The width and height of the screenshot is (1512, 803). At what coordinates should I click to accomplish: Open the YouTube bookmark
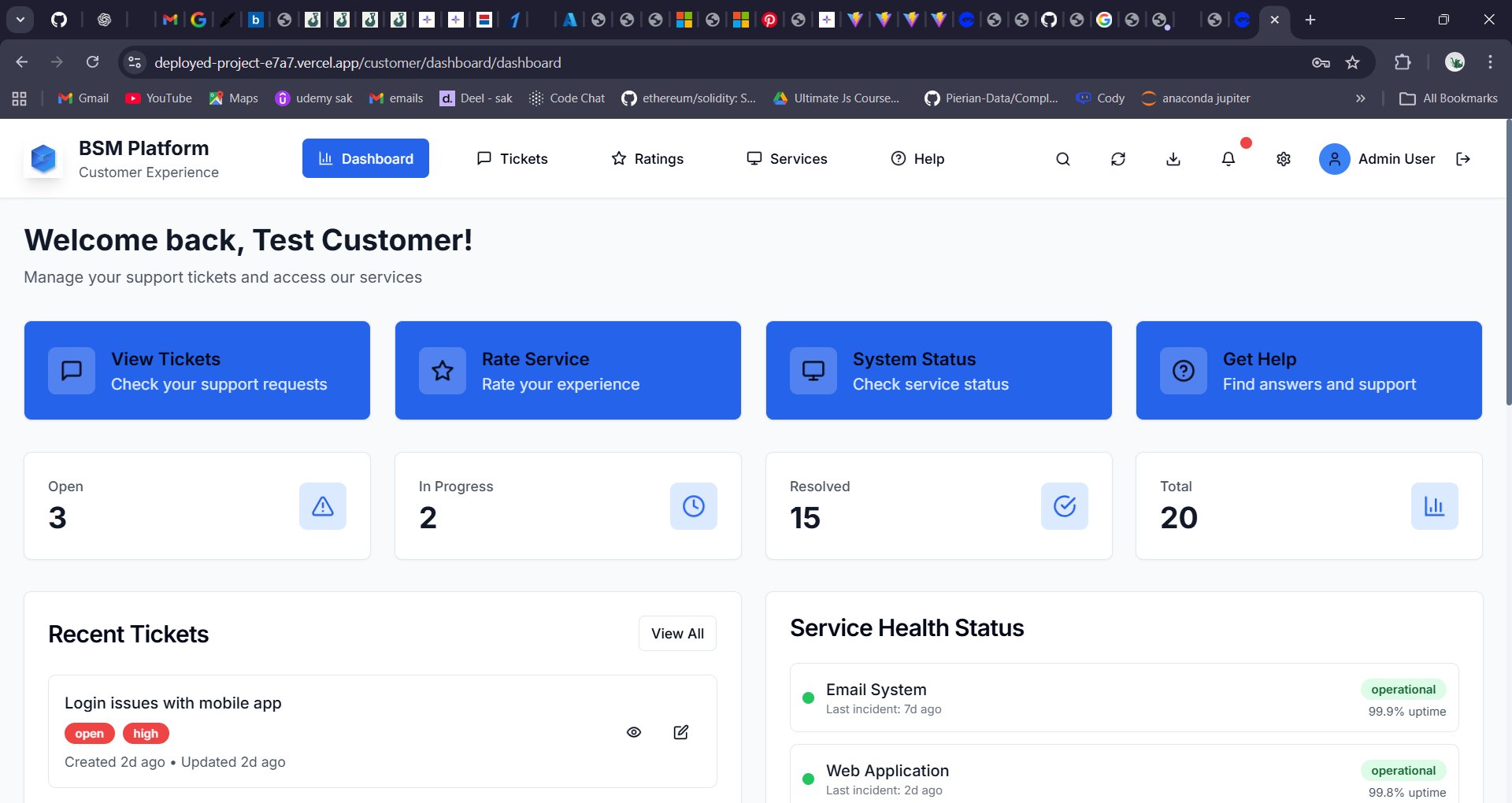159,98
